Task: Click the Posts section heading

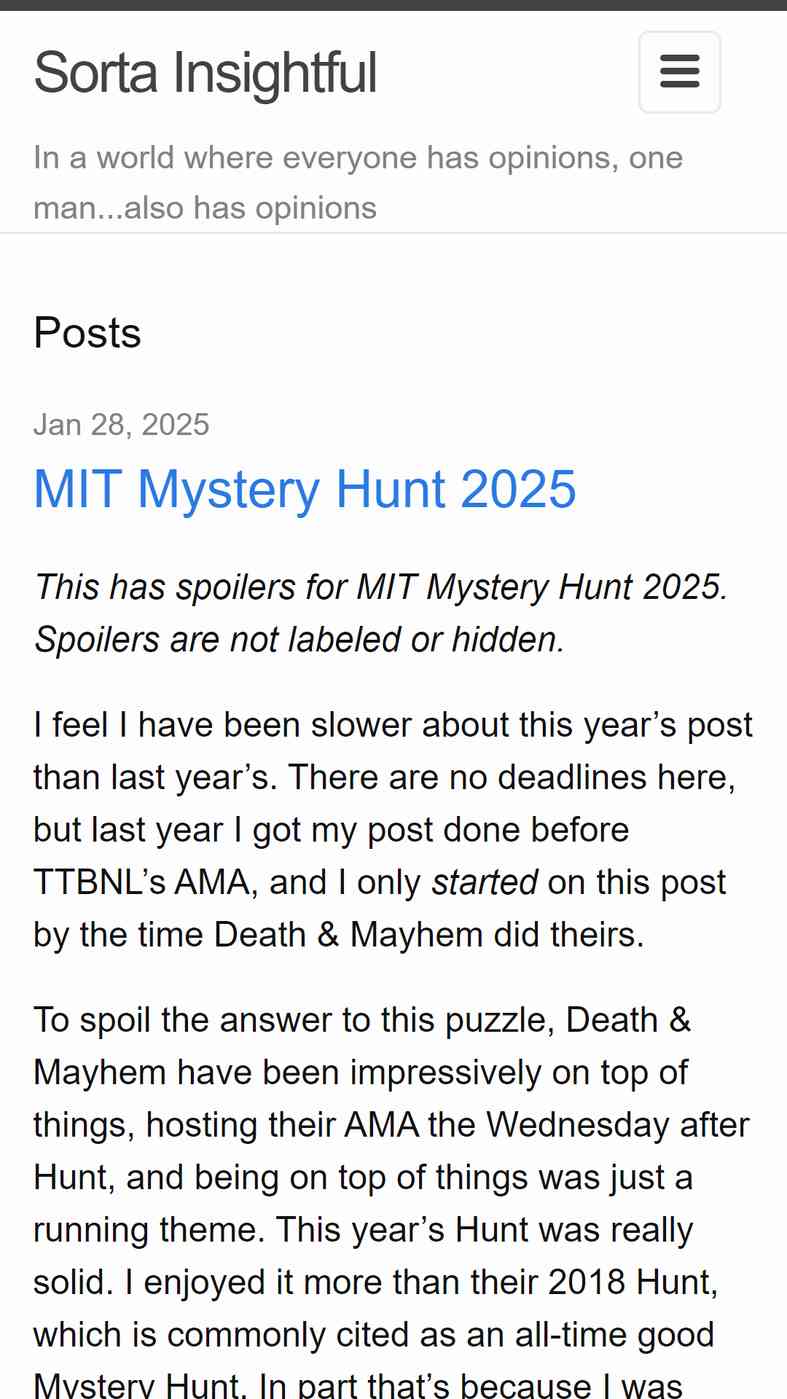Action: [87, 332]
